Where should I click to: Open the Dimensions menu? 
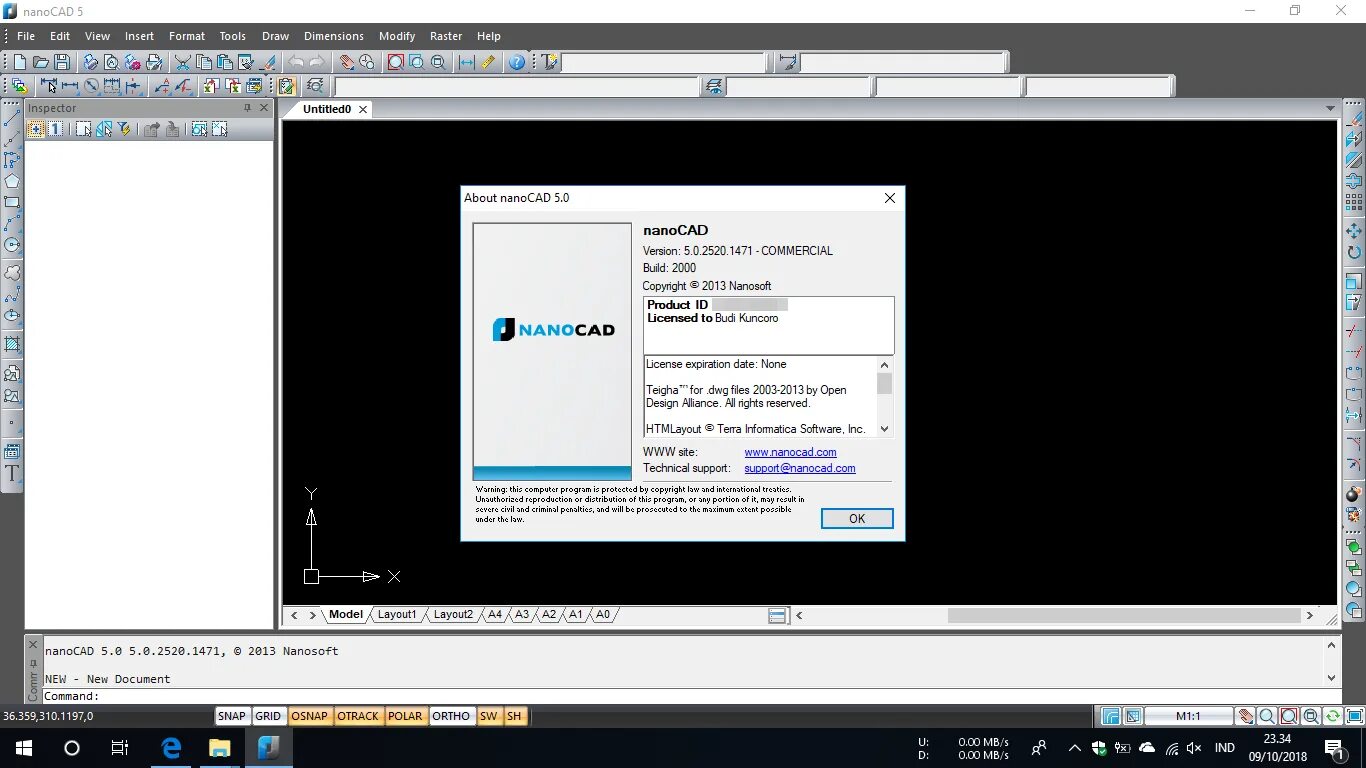click(334, 36)
